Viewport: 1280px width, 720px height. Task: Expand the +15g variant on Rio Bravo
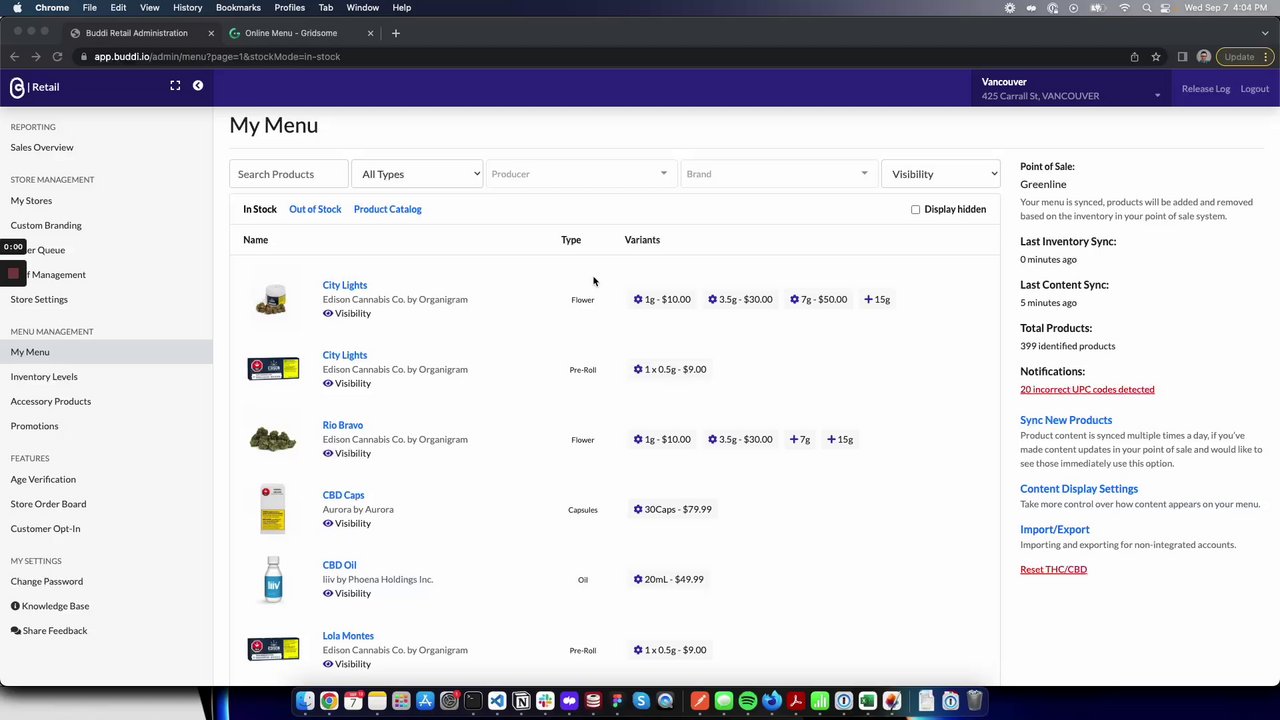[x=840, y=440]
